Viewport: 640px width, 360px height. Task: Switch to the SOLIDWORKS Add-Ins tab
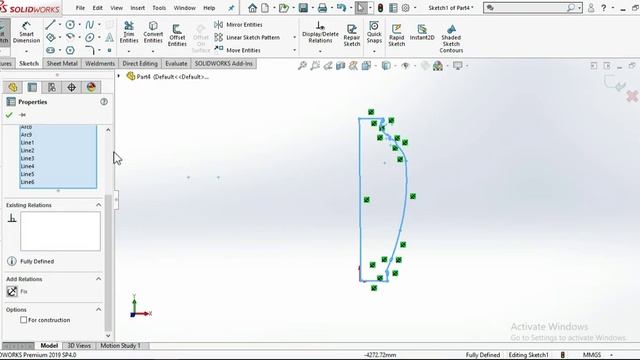[x=224, y=63]
